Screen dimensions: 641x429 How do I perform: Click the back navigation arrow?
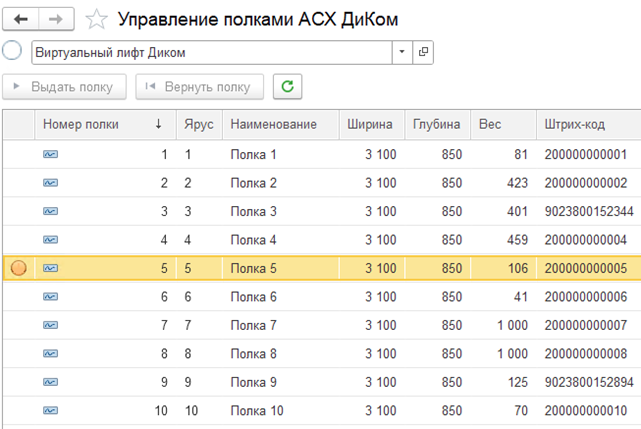click(21, 19)
